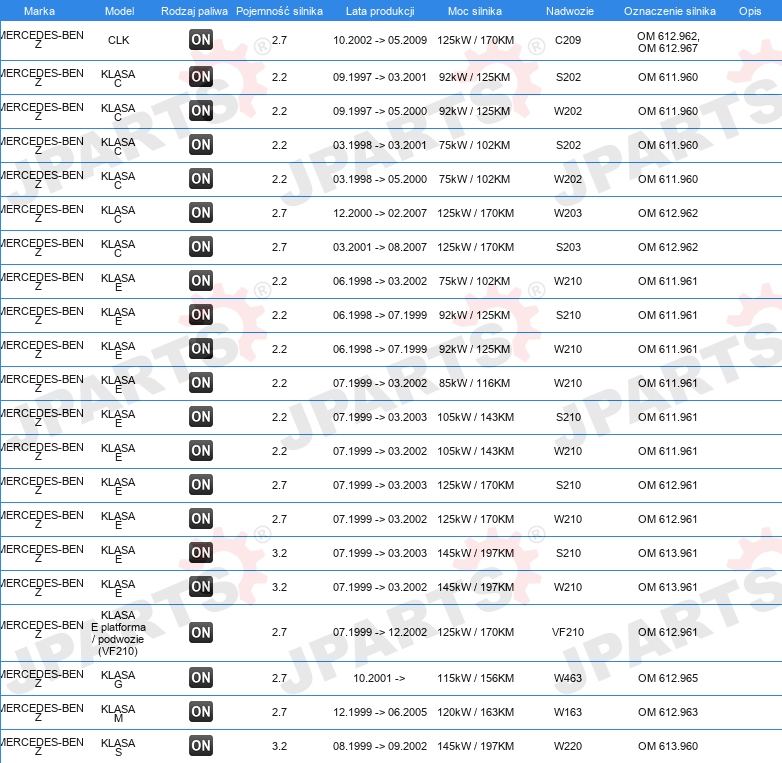The height and width of the screenshot is (763, 782).
Task: Select engine capacity 3.2 in the W220 row
Action: 279,746
